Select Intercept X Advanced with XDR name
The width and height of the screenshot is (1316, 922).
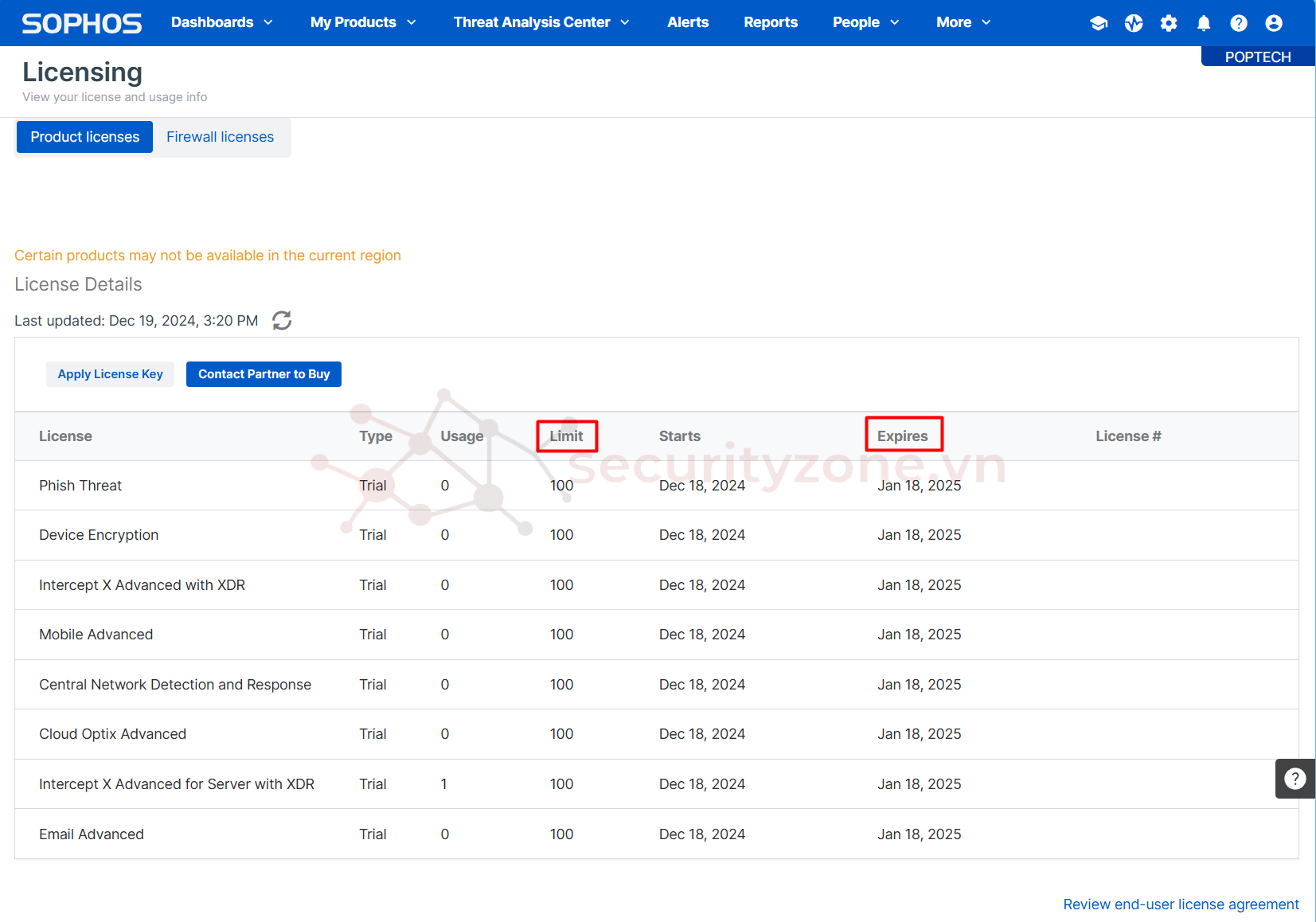click(142, 585)
